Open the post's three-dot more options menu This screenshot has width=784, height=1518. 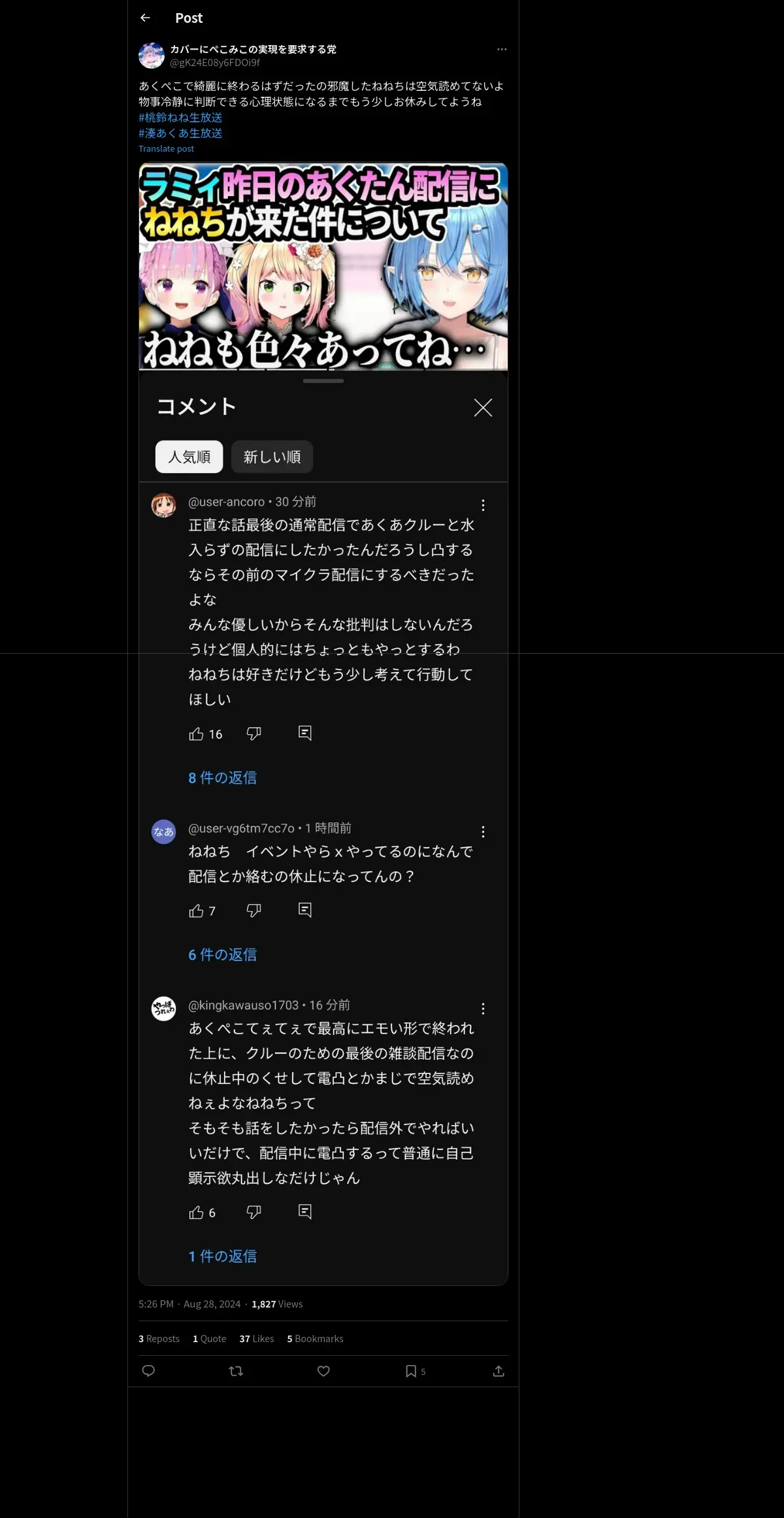click(x=502, y=50)
